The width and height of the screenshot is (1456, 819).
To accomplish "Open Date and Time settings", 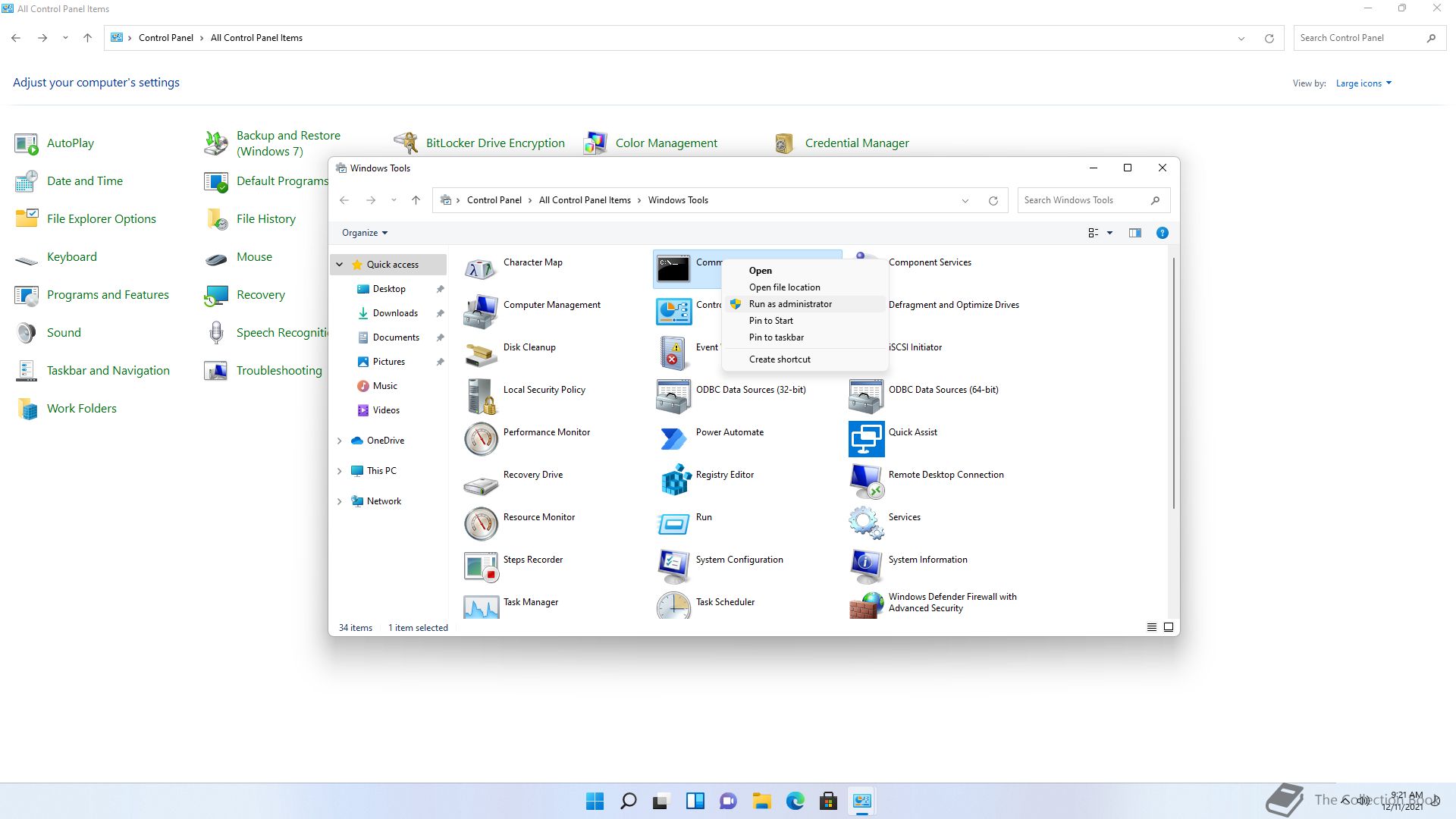I will 85,181.
